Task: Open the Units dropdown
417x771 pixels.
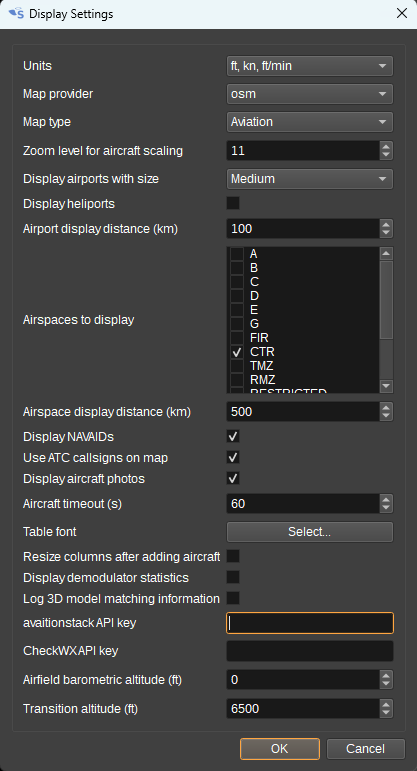Action: [x=310, y=66]
